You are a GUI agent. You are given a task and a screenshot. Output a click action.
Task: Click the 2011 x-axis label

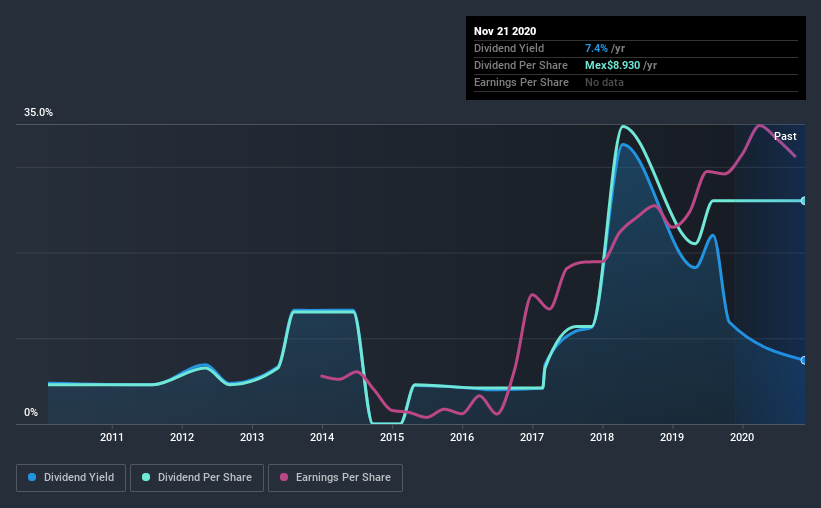coord(112,437)
